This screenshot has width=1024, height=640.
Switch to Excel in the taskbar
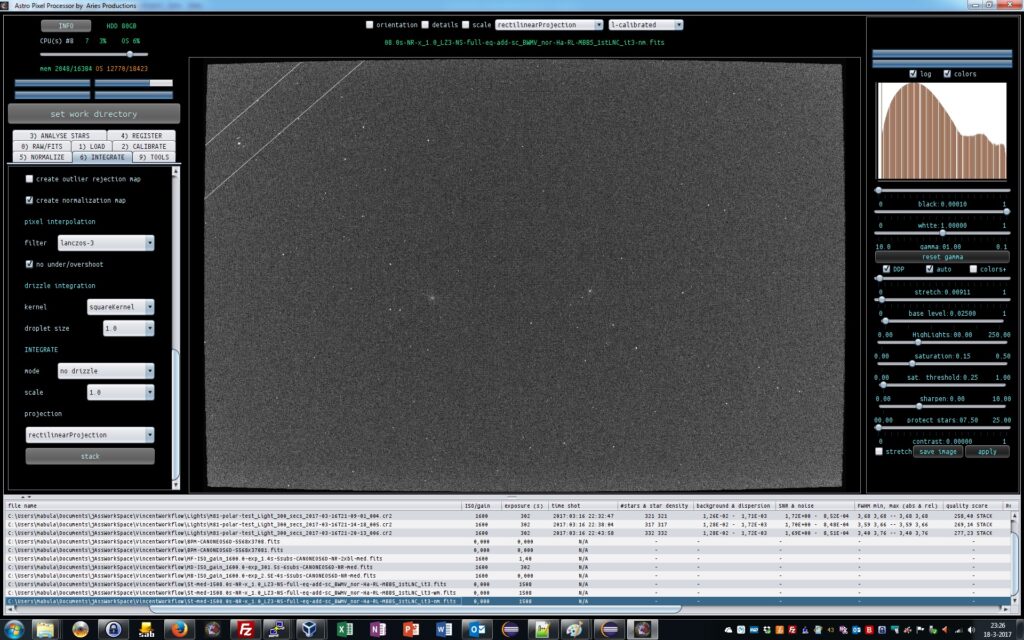[345, 629]
